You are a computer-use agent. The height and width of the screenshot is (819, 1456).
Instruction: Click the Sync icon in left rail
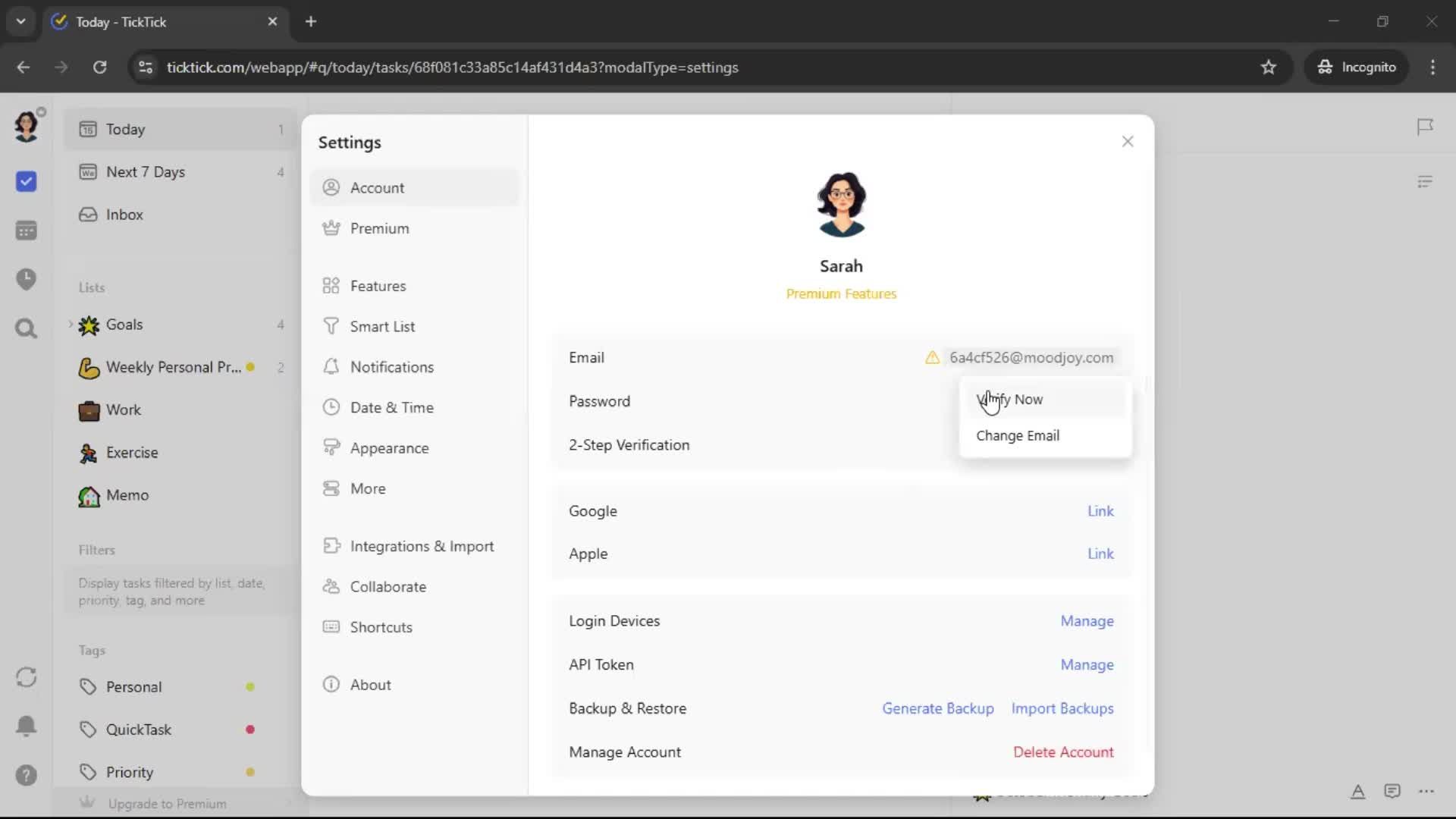26,676
